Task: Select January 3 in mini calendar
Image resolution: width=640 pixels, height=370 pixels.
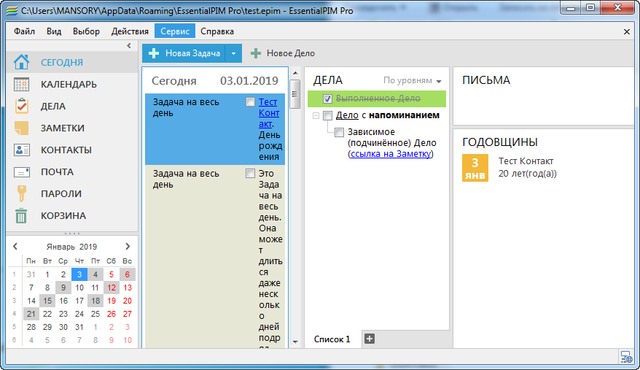Action: pyautogui.click(x=79, y=275)
